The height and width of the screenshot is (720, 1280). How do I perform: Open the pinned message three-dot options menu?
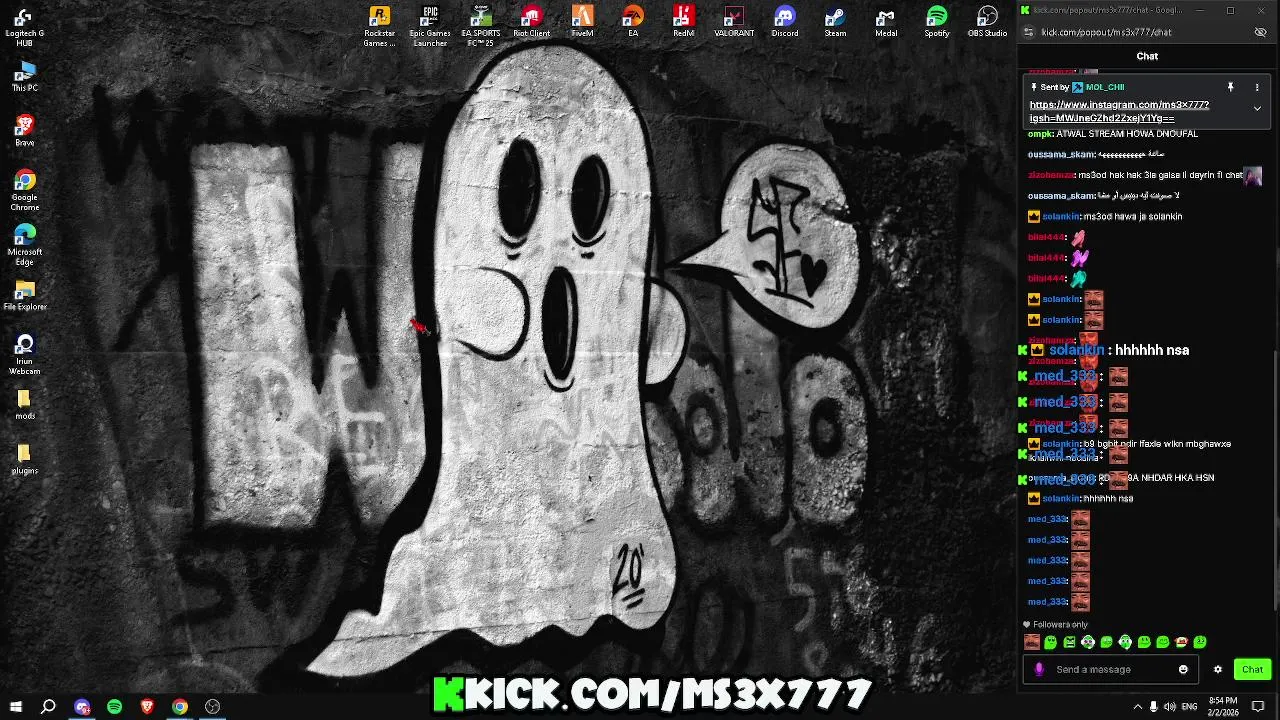1257,88
